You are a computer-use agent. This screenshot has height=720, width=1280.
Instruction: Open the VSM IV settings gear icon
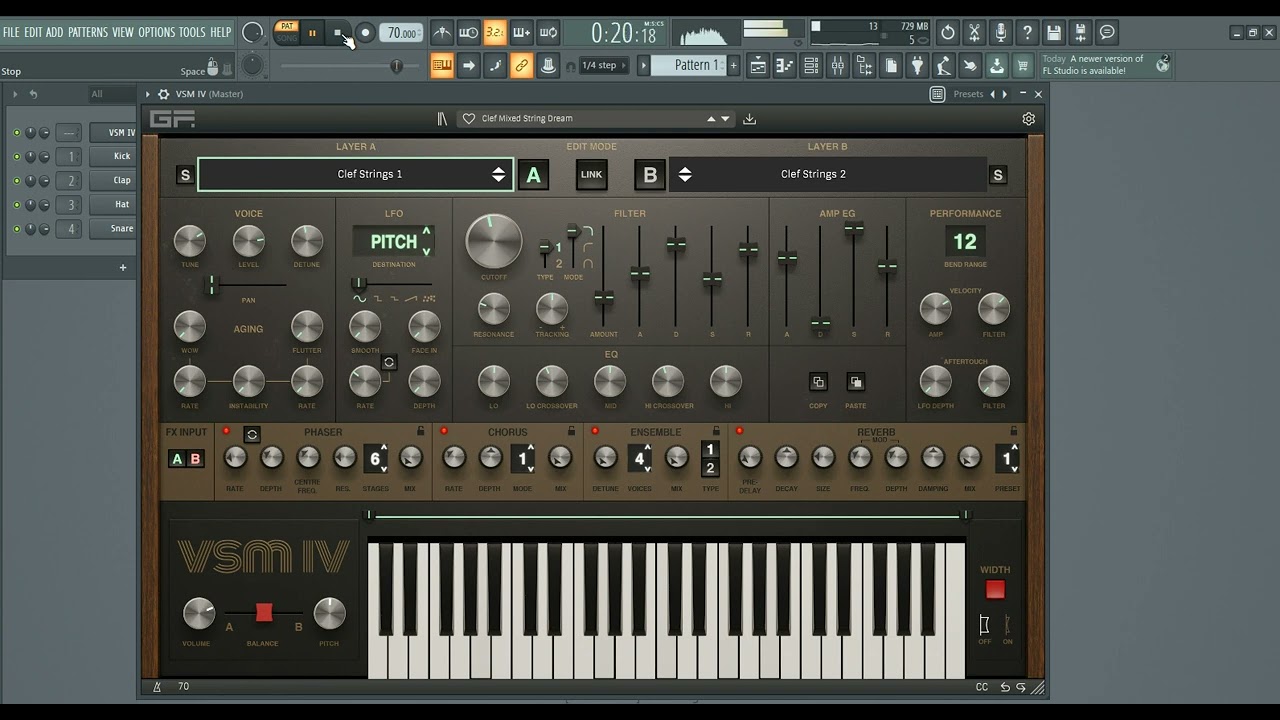[x=1029, y=118]
